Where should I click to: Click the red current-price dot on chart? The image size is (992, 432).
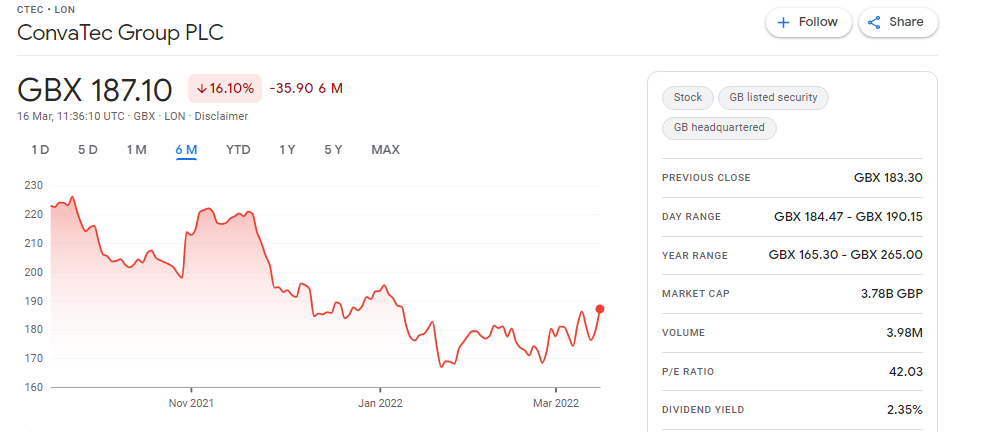tap(600, 309)
